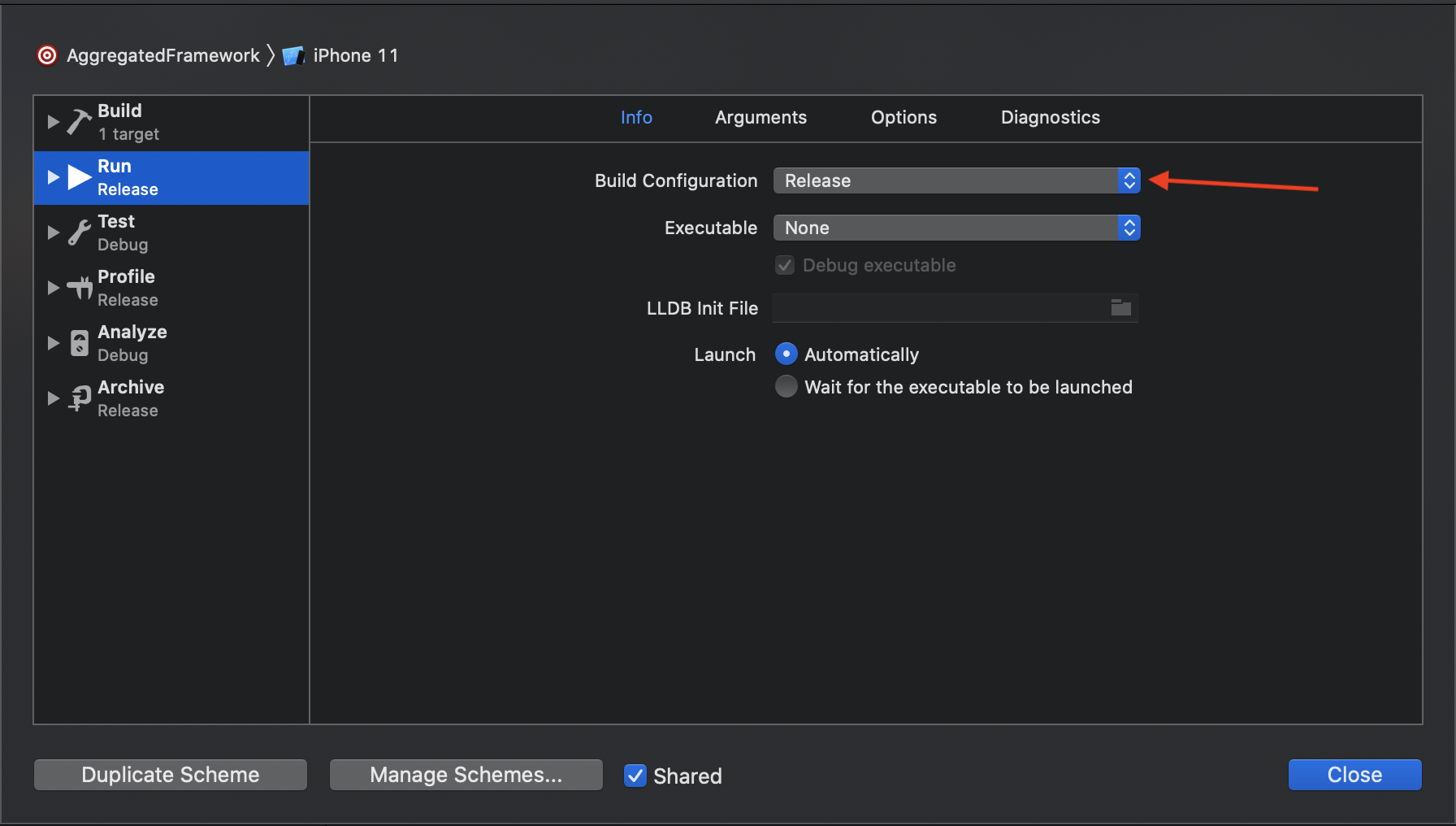Viewport: 1456px width, 826px height.
Task: Select the Archive Release scheme action
Action: coord(171,398)
